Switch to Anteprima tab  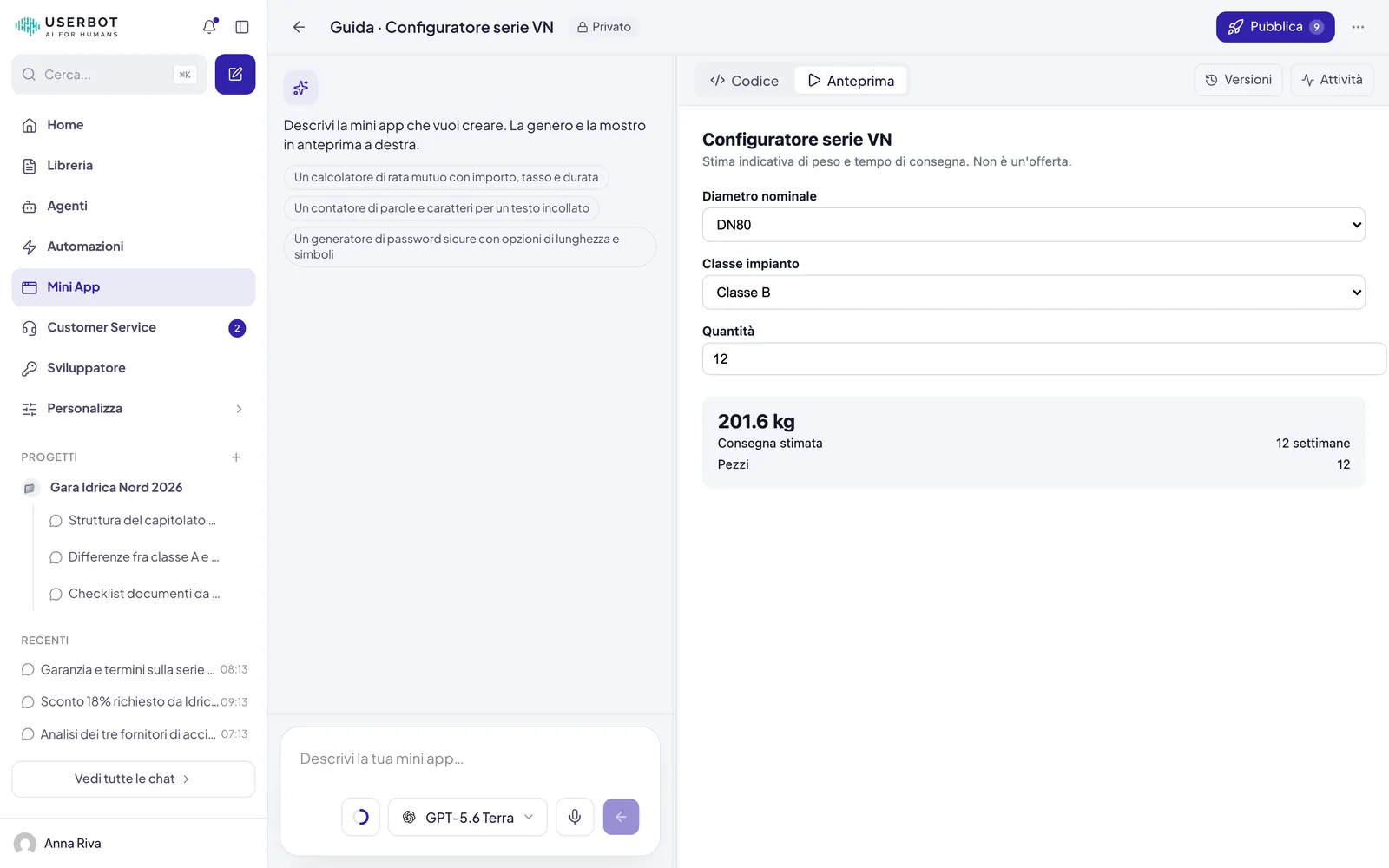[851, 81]
